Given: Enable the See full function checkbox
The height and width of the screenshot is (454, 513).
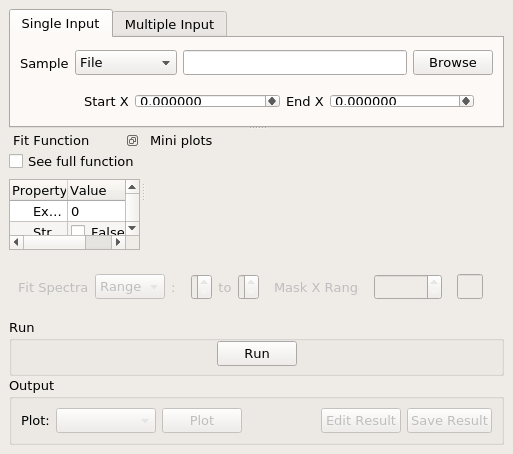Looking at the screenshot, I should (x=16, y=161).
